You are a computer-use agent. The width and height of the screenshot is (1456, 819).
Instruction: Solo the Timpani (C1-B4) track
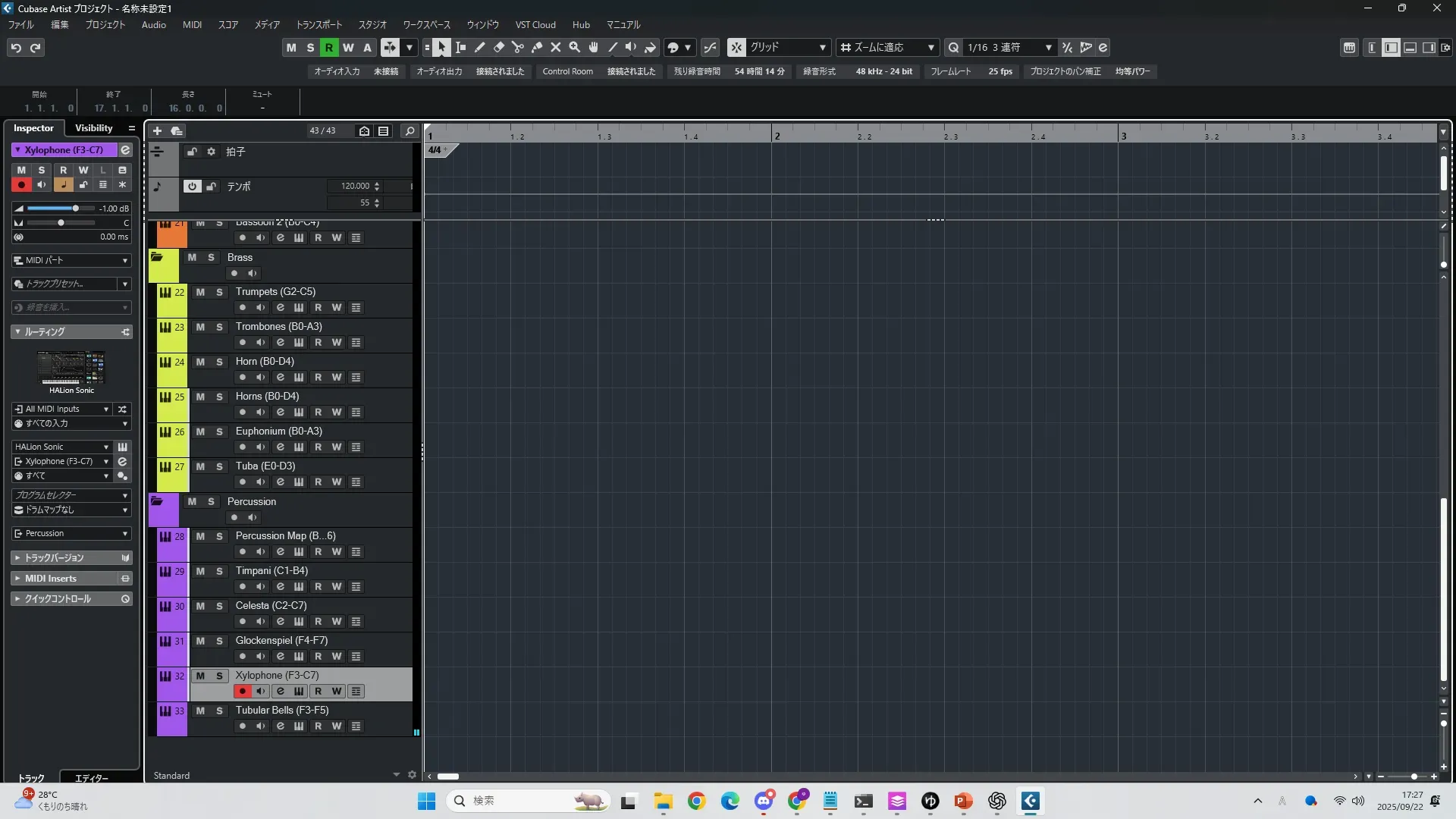point(219,571)
